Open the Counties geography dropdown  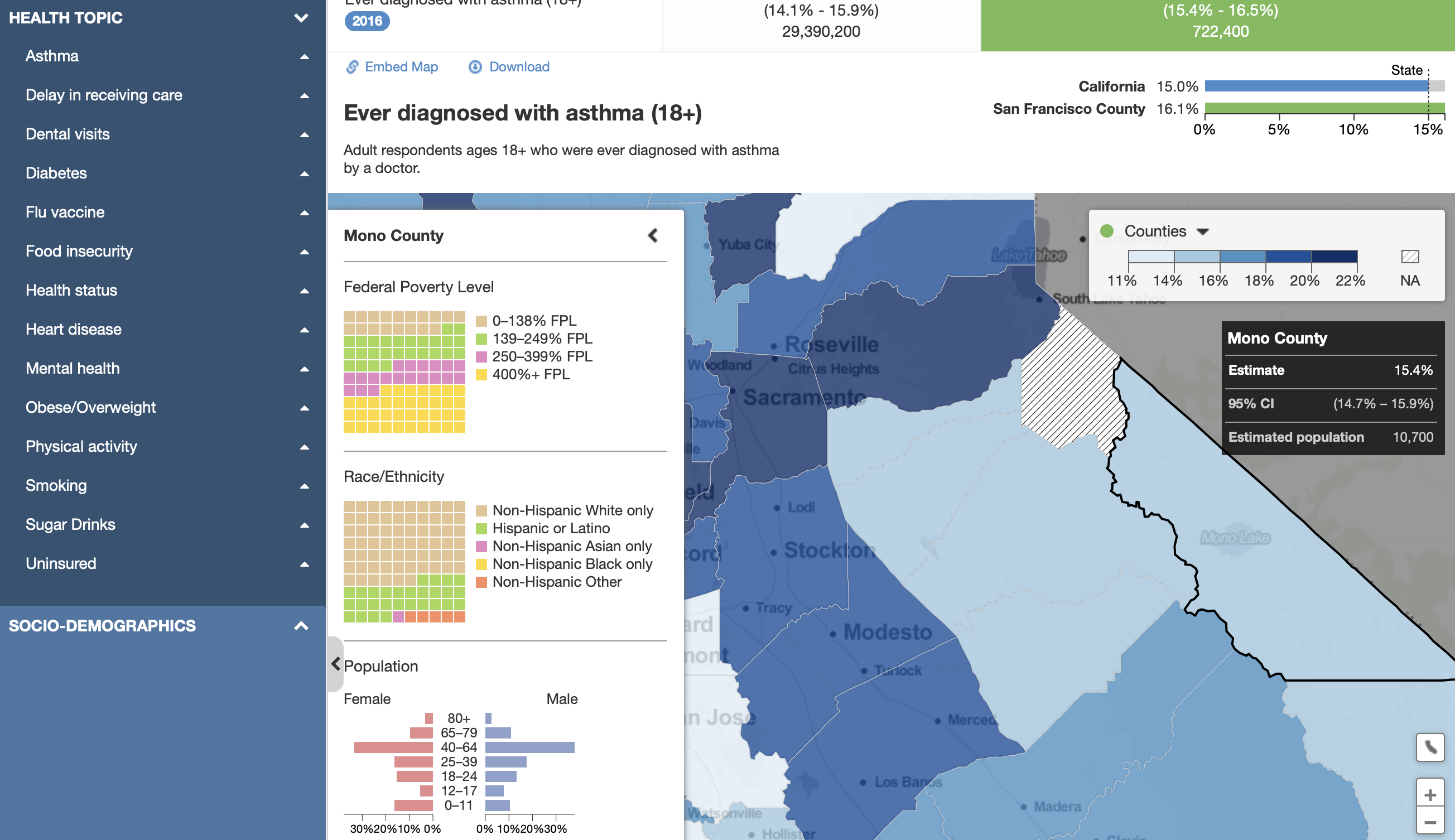(1203, 231)
